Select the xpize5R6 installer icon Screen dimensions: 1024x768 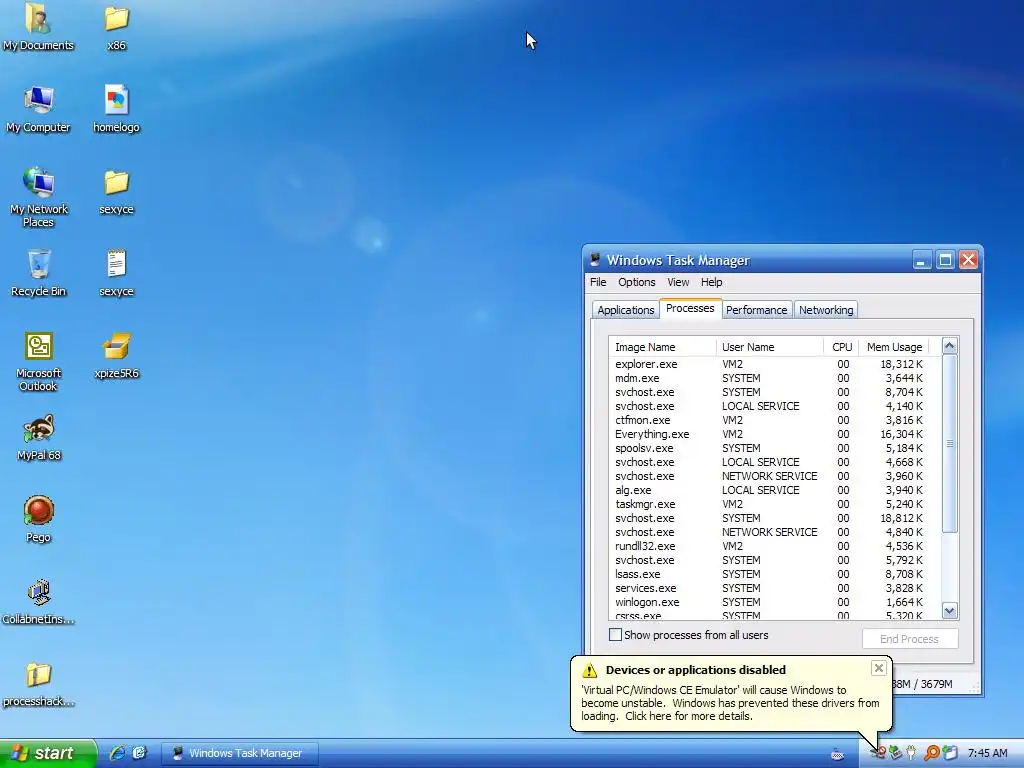[116, 355]
